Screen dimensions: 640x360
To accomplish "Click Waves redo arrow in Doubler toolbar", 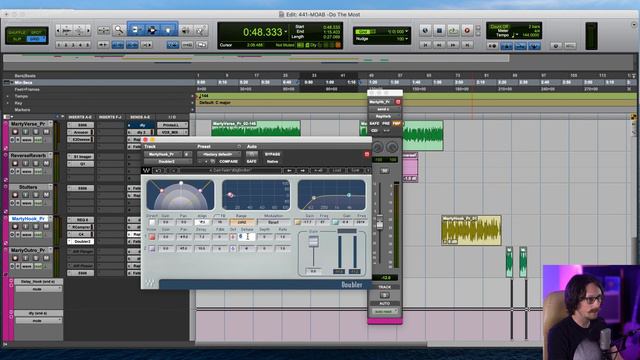I will coord(173,171).
